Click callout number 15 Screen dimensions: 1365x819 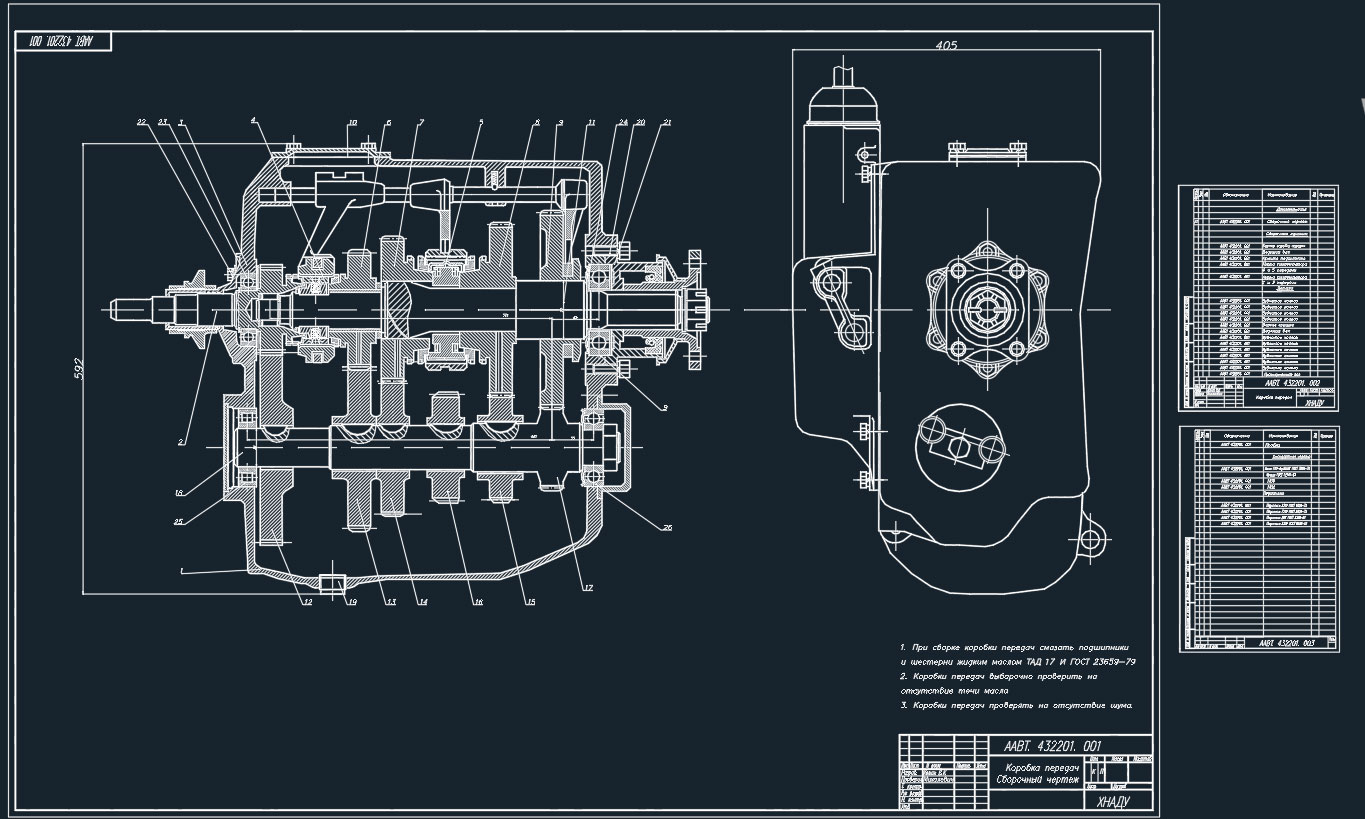[530, 602]
